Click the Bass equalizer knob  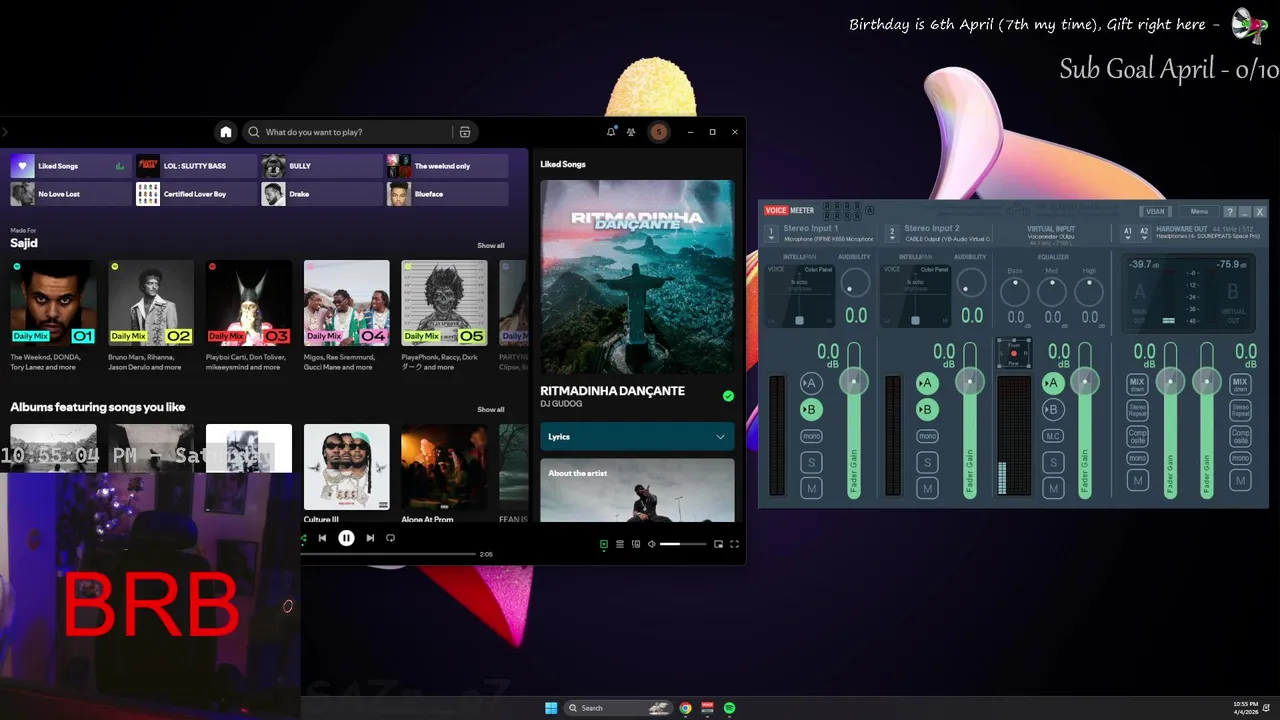[1015, 292]
